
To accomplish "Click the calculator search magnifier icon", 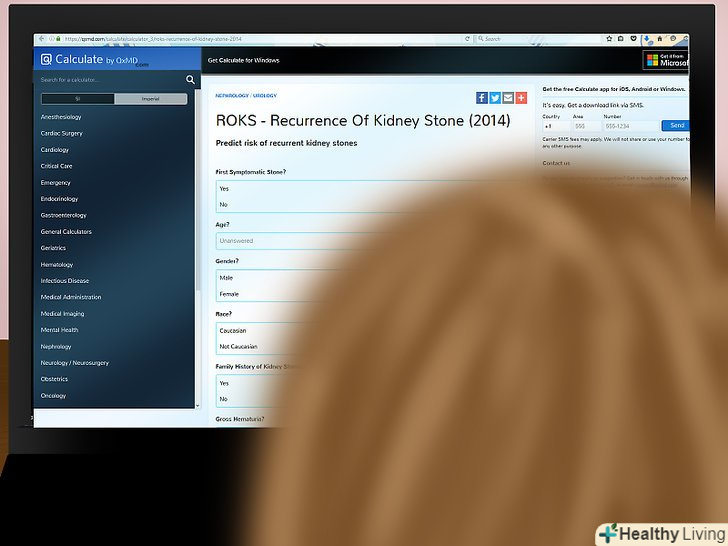I will coord(190,79).
